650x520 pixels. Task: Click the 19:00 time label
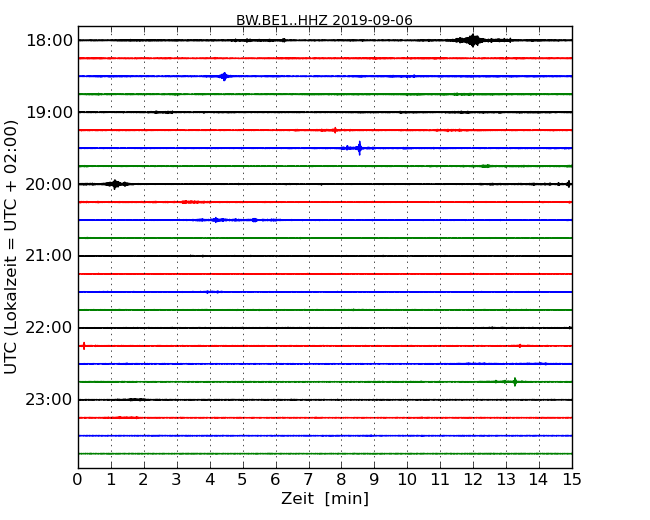tap(49, 112)
